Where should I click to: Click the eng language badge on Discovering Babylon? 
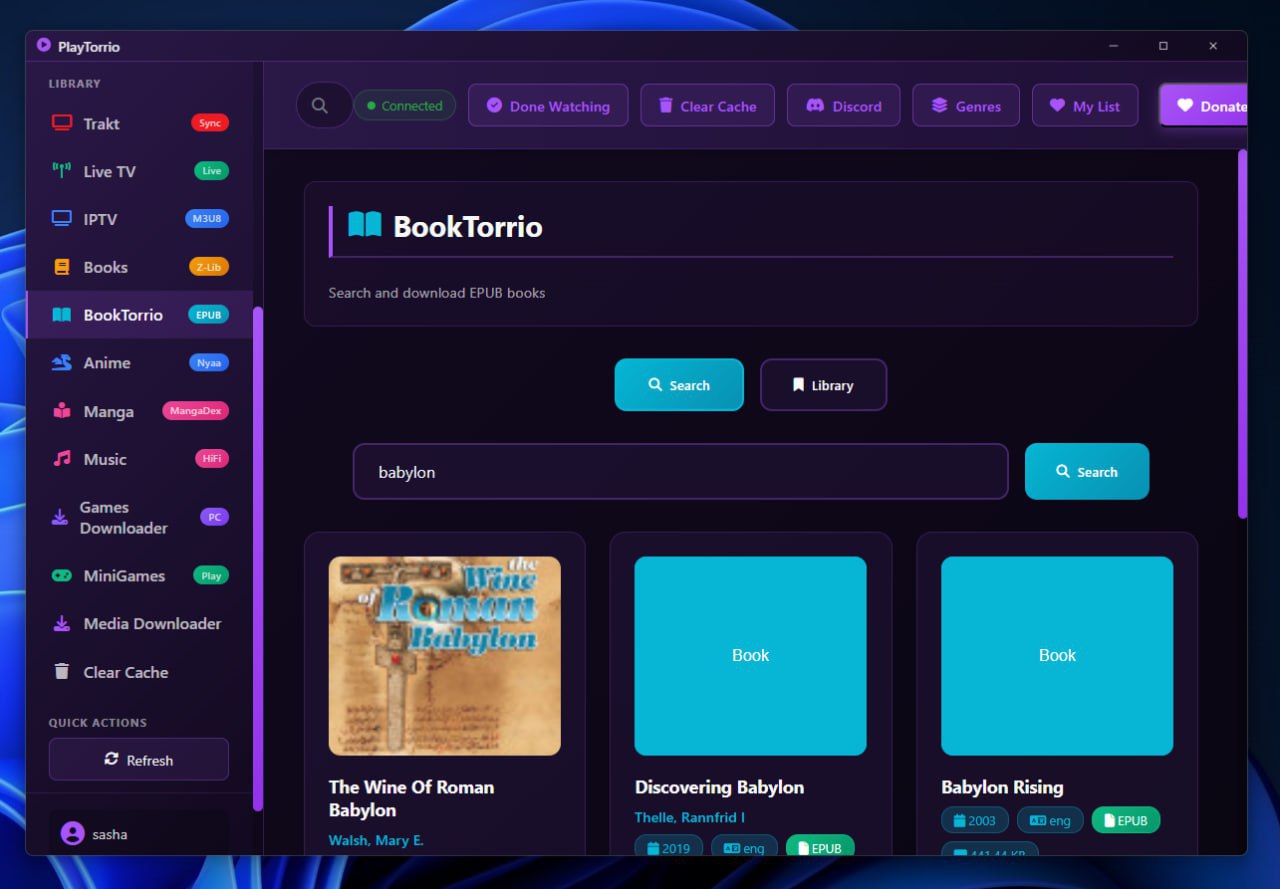744,847
